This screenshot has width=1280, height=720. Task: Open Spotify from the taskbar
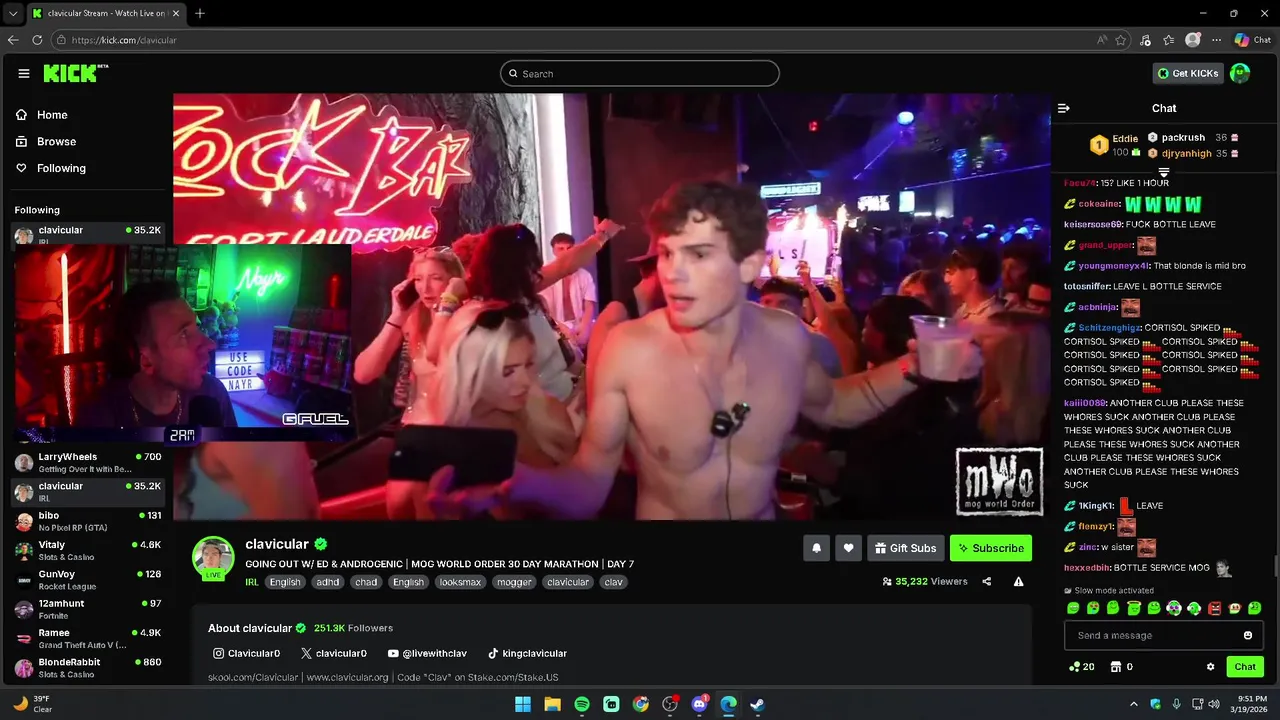(582, 704)
